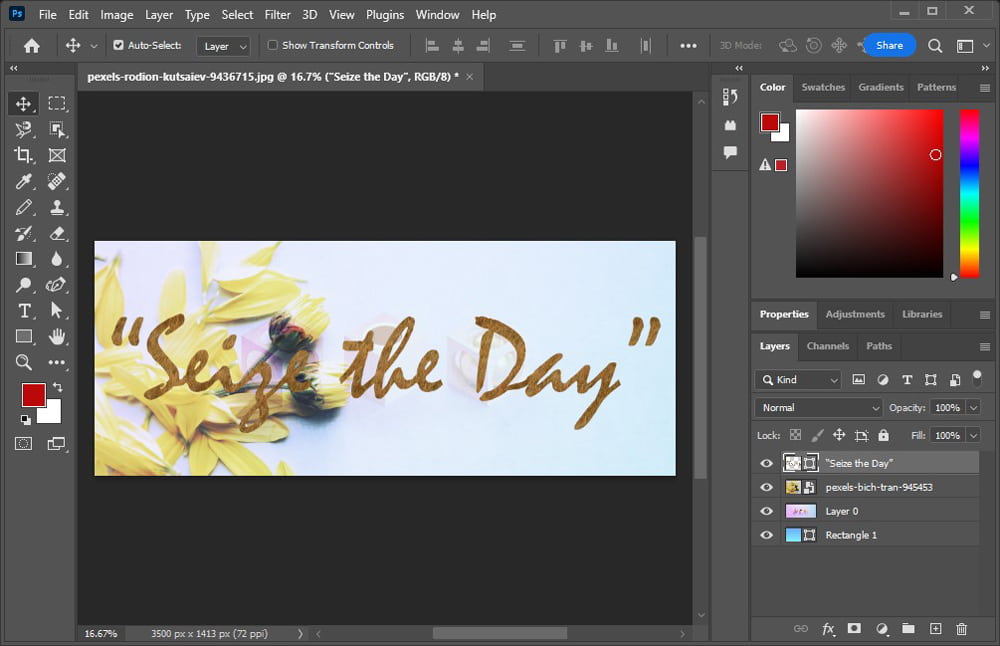Select the Zoom tool in the toolbar
The height and width of the screenshot is (646, 1000).
24,363
